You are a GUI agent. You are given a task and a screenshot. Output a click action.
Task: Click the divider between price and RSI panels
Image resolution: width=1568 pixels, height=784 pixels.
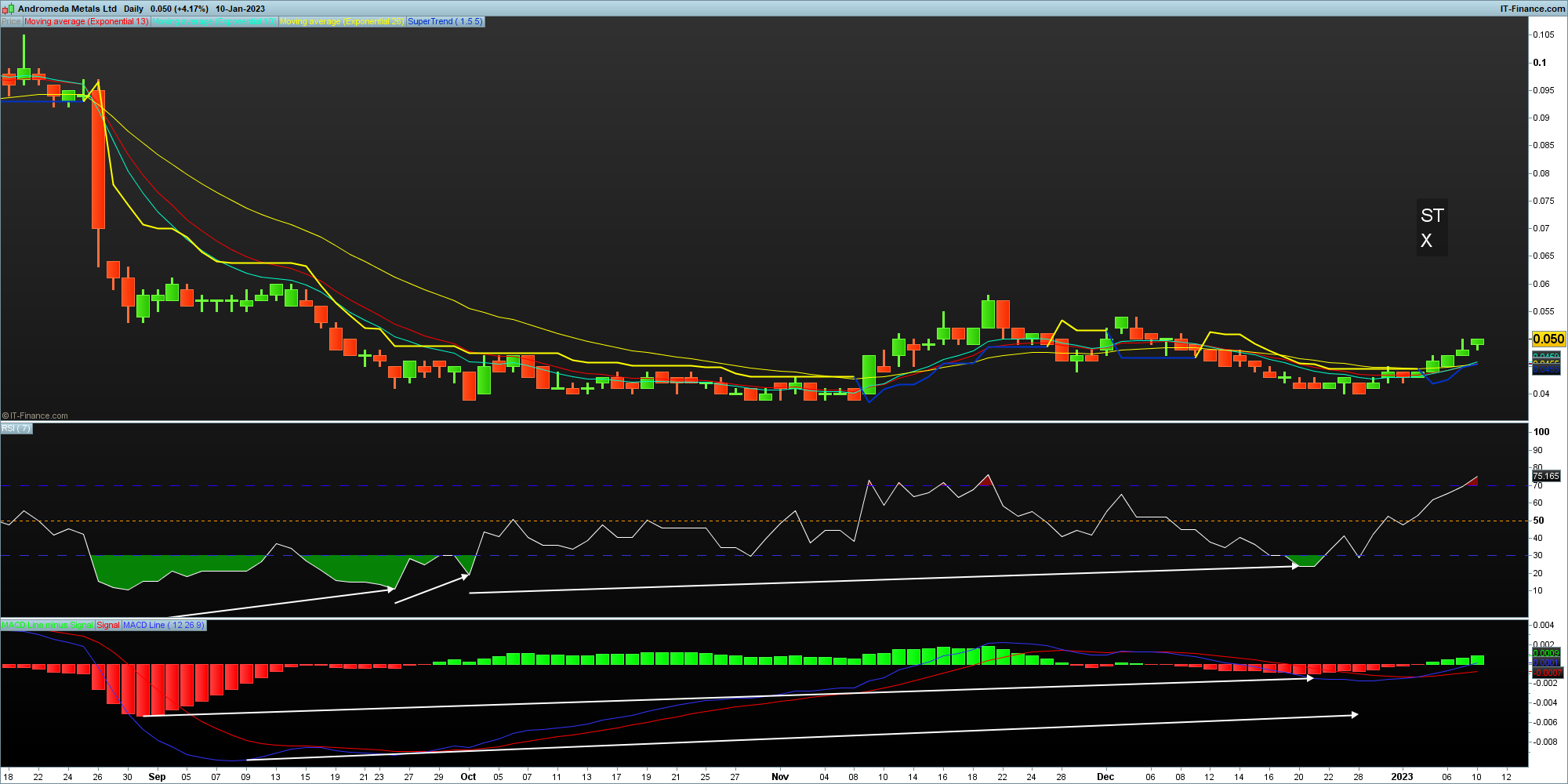[x=764, y=422]
